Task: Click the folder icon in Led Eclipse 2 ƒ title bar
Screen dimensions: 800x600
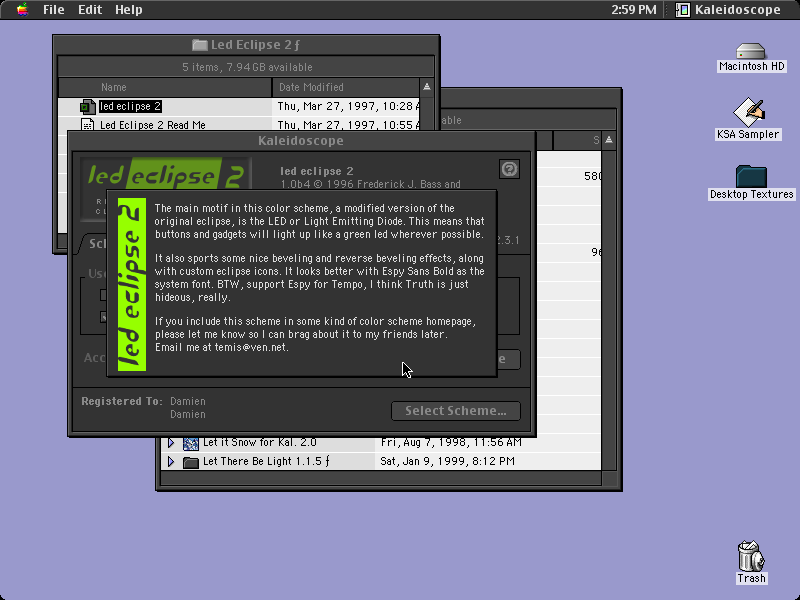Action: point(199,45)
